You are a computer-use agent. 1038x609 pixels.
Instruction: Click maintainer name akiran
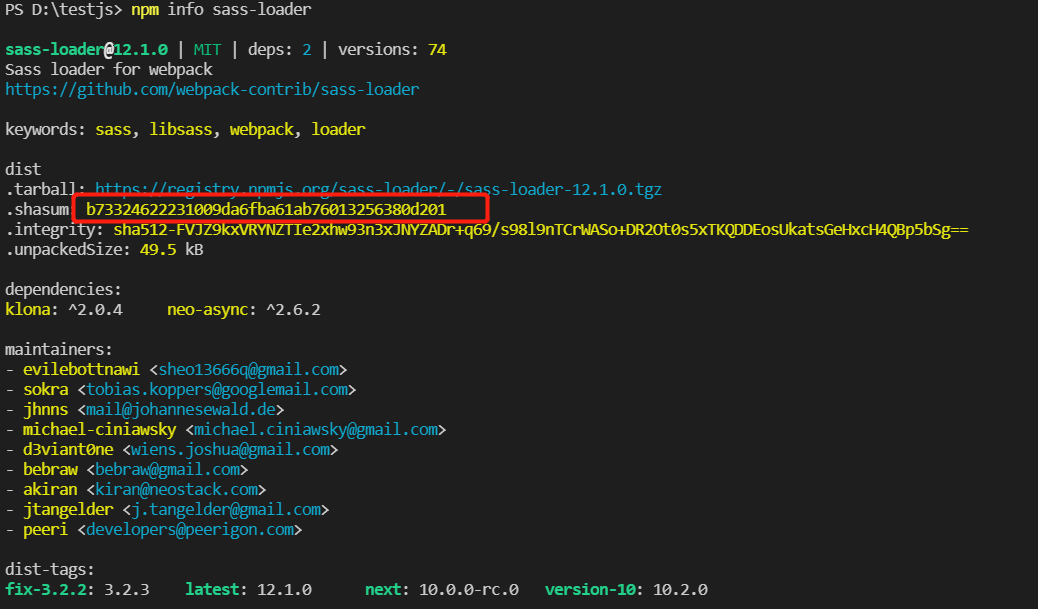pos(50,489)
